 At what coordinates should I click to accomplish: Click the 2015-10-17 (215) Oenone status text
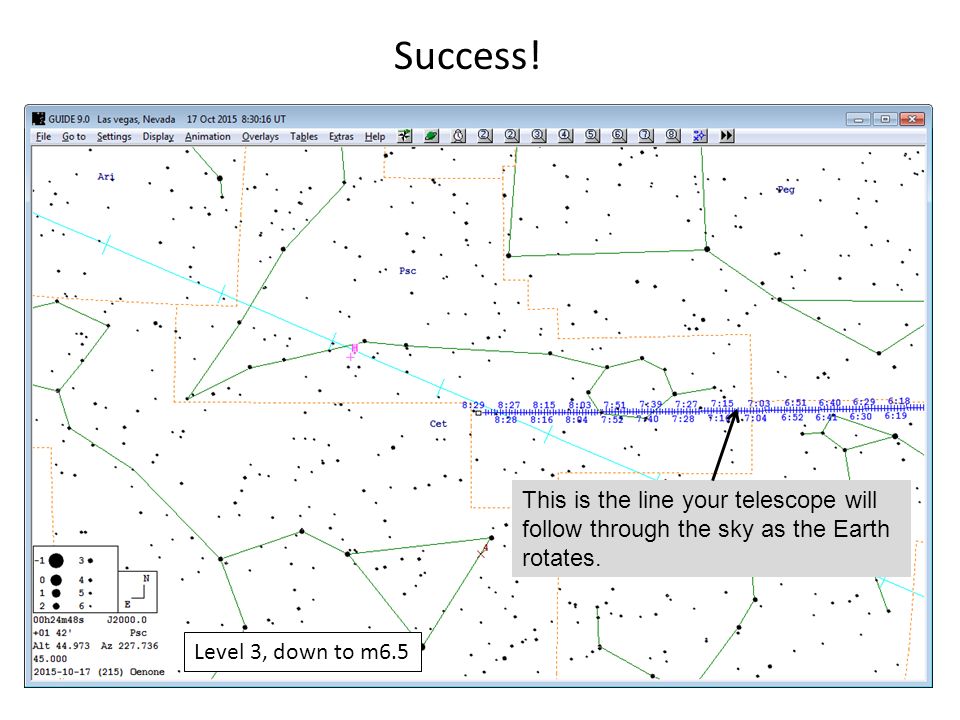tap(99, 672)
